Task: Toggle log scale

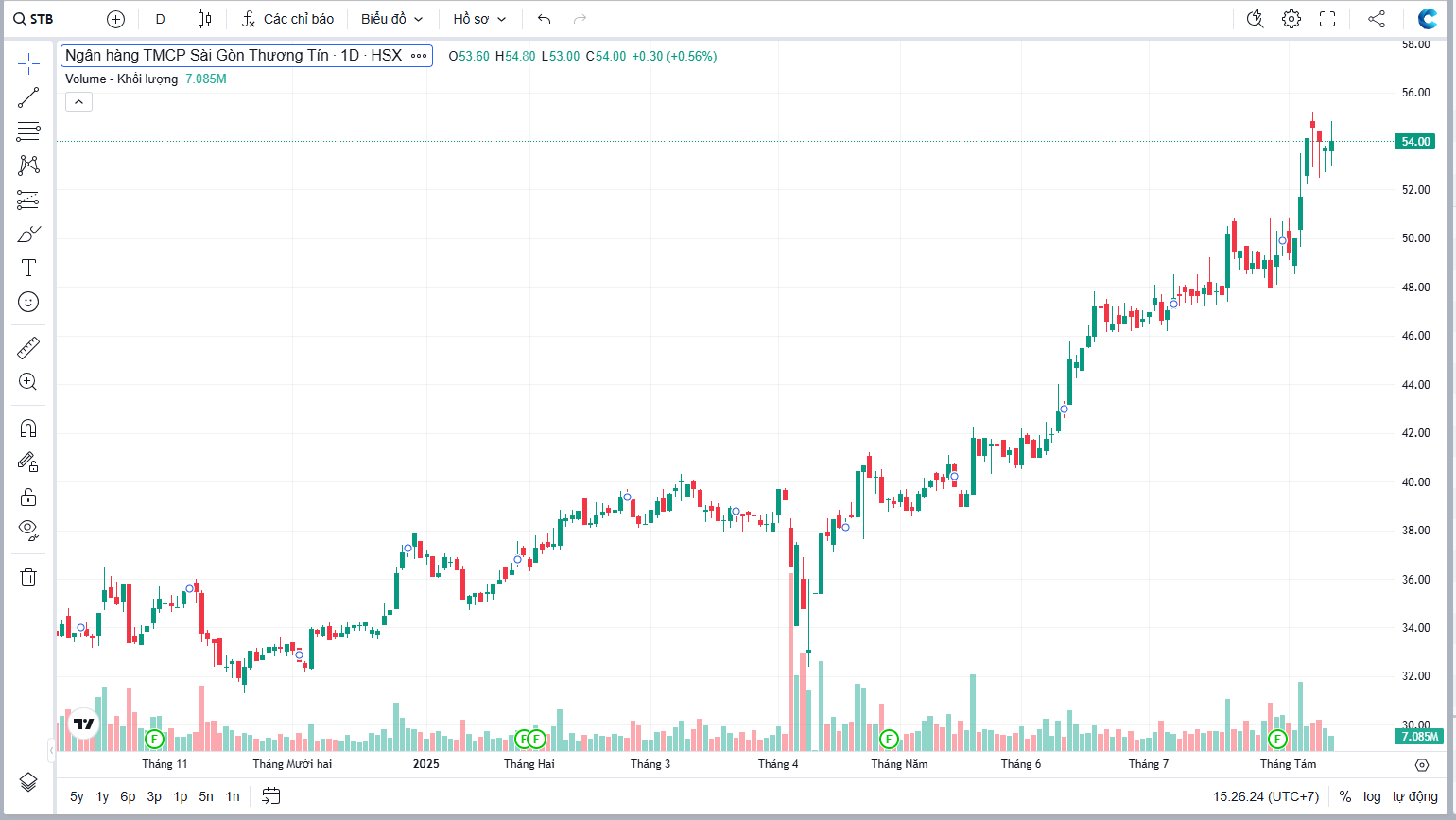Action: click(1372, 796)
